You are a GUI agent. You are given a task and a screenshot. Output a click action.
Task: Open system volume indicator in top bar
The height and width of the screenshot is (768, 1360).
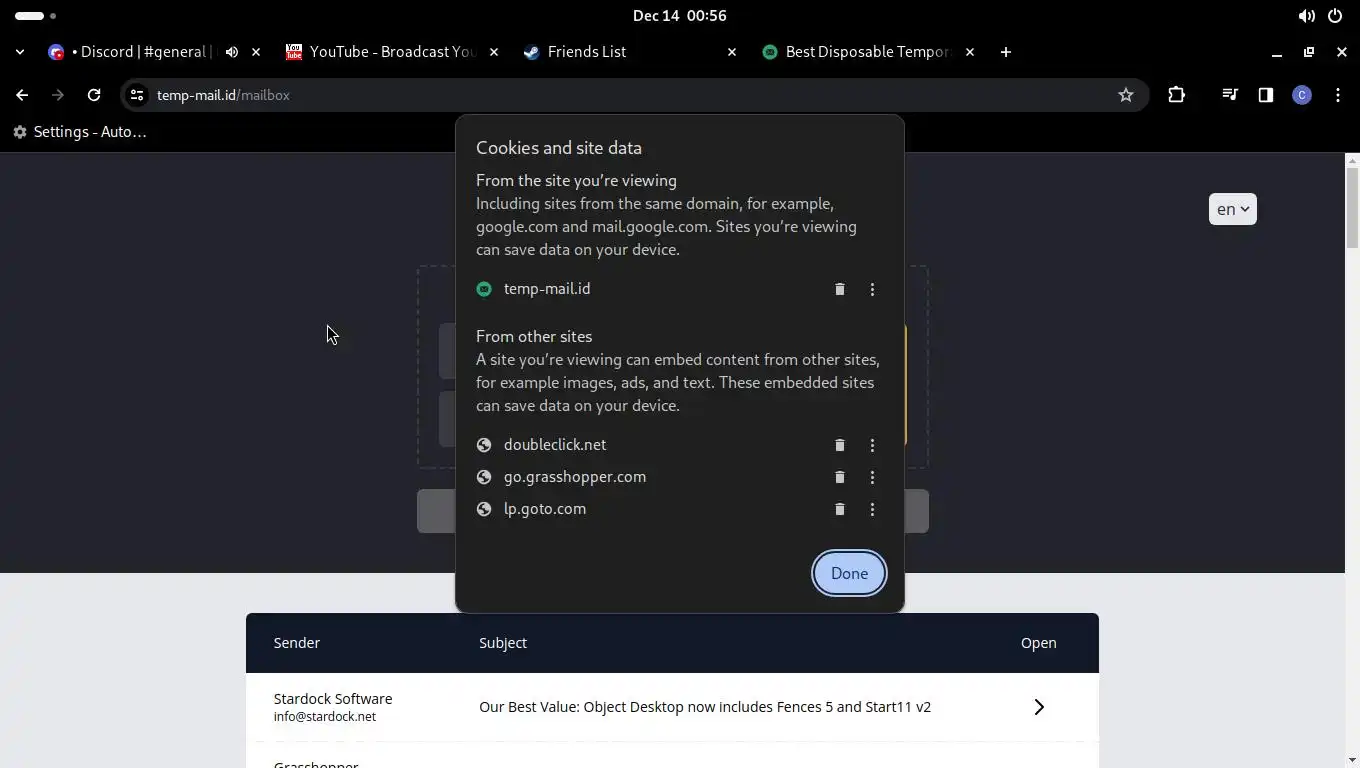coord(1306,16)
